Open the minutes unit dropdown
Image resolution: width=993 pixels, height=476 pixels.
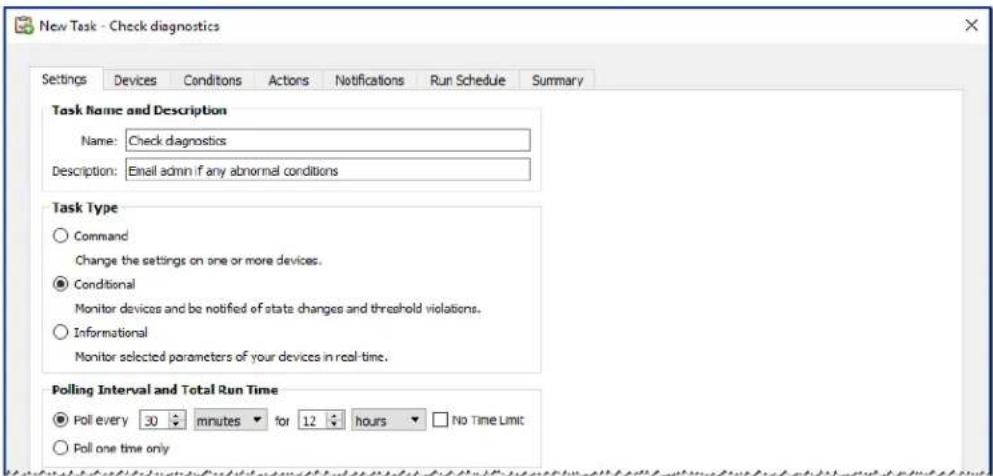(x=231, y=420)
